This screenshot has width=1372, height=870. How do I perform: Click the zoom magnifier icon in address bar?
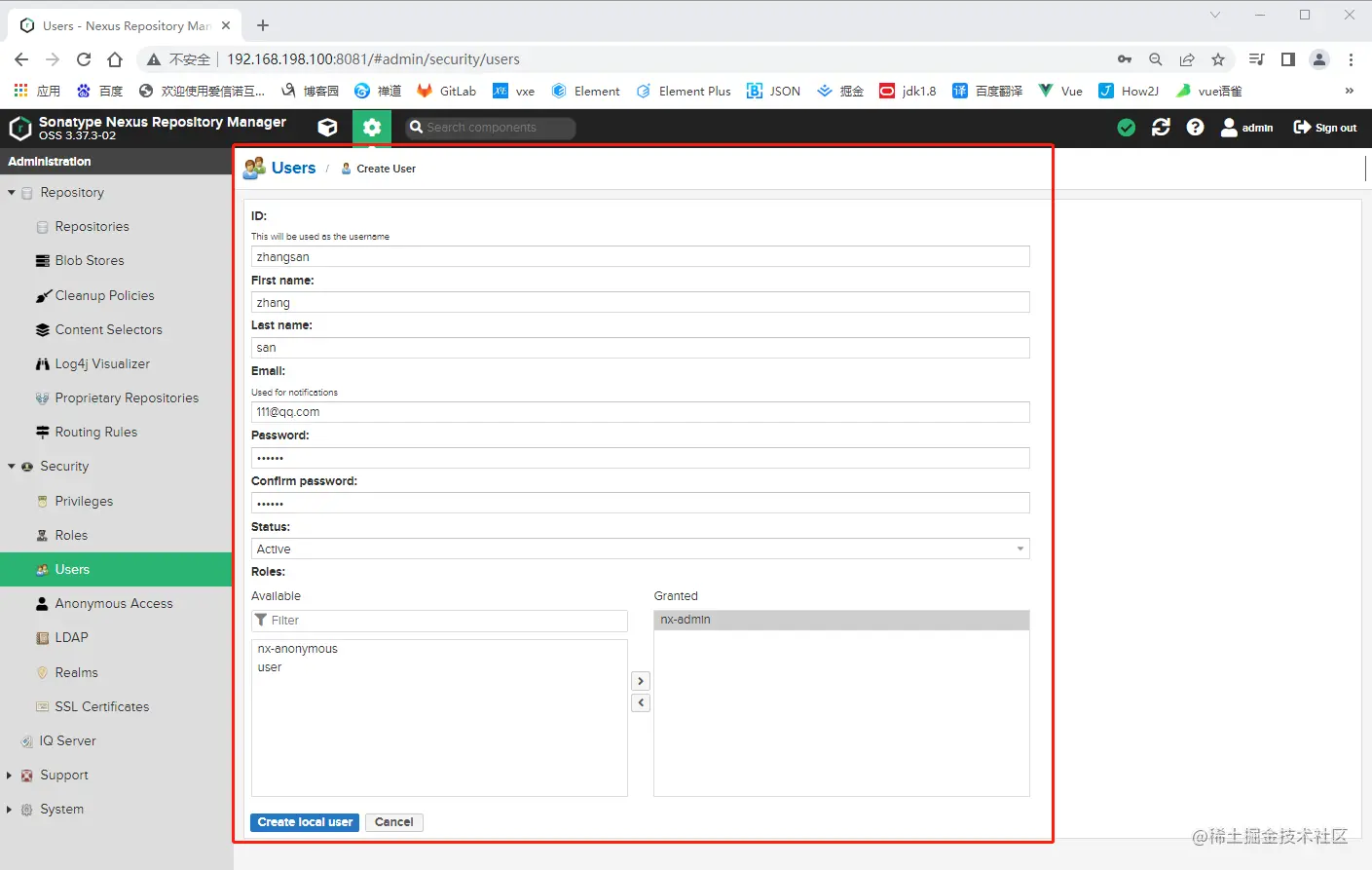(x=1156, y=59)
